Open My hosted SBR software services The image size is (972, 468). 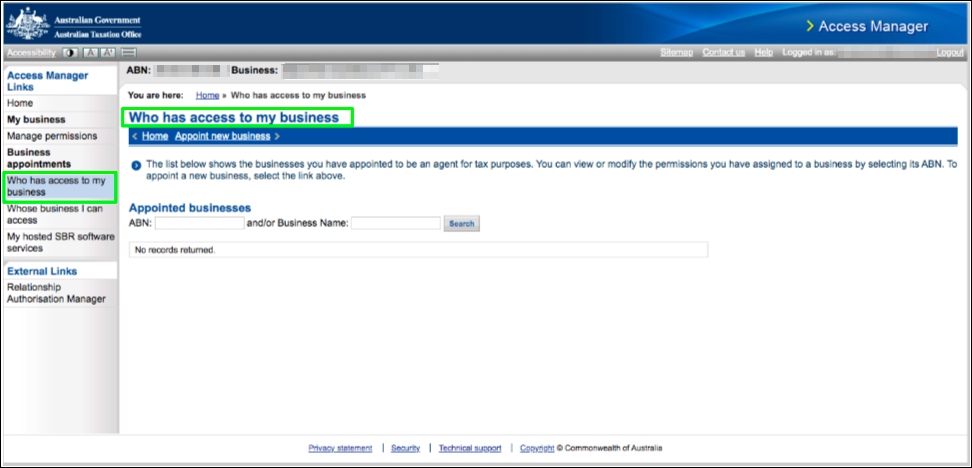pyautogui.click(x=60, y=243)
